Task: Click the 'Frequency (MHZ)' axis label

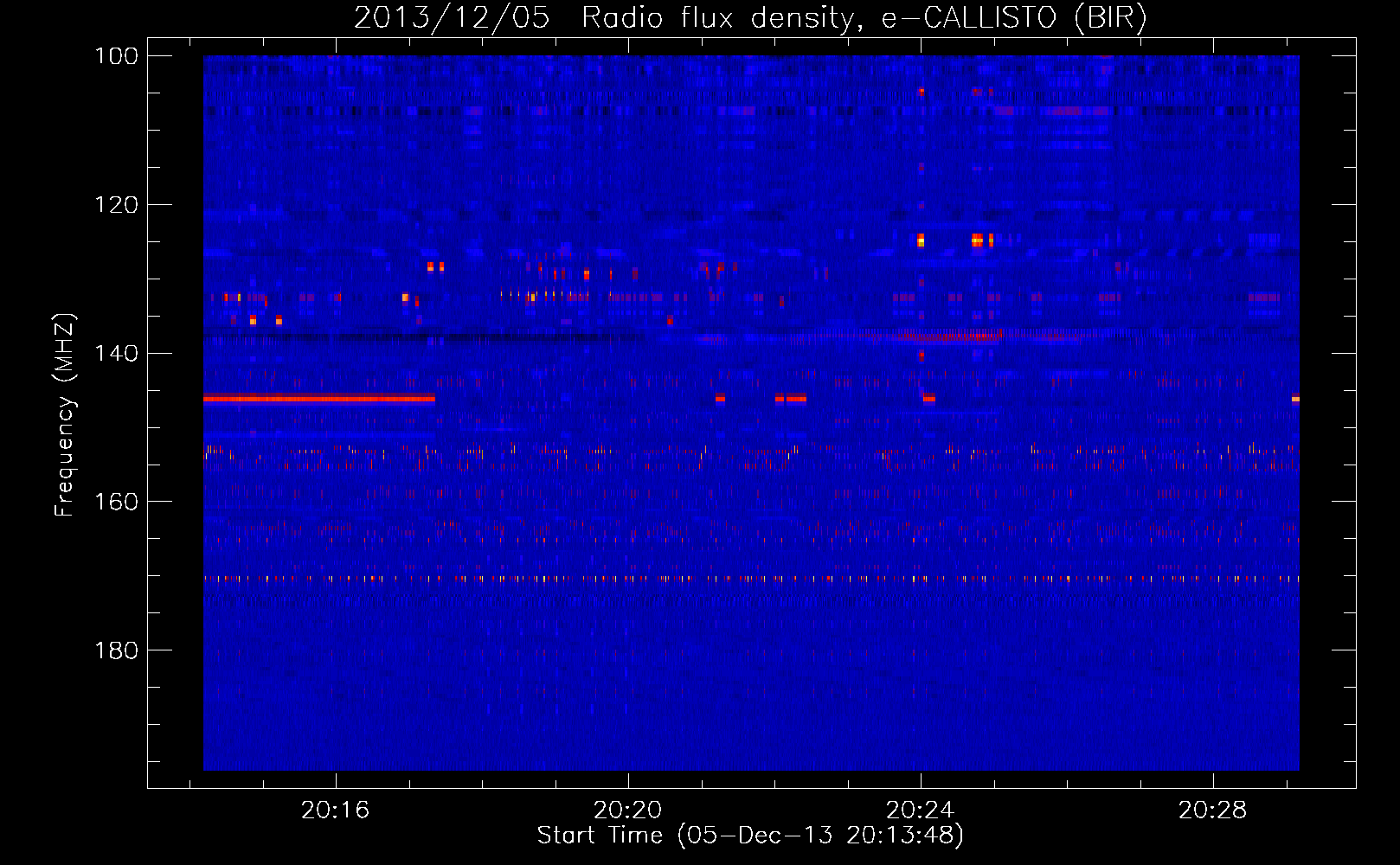Action: pos(65,414)
